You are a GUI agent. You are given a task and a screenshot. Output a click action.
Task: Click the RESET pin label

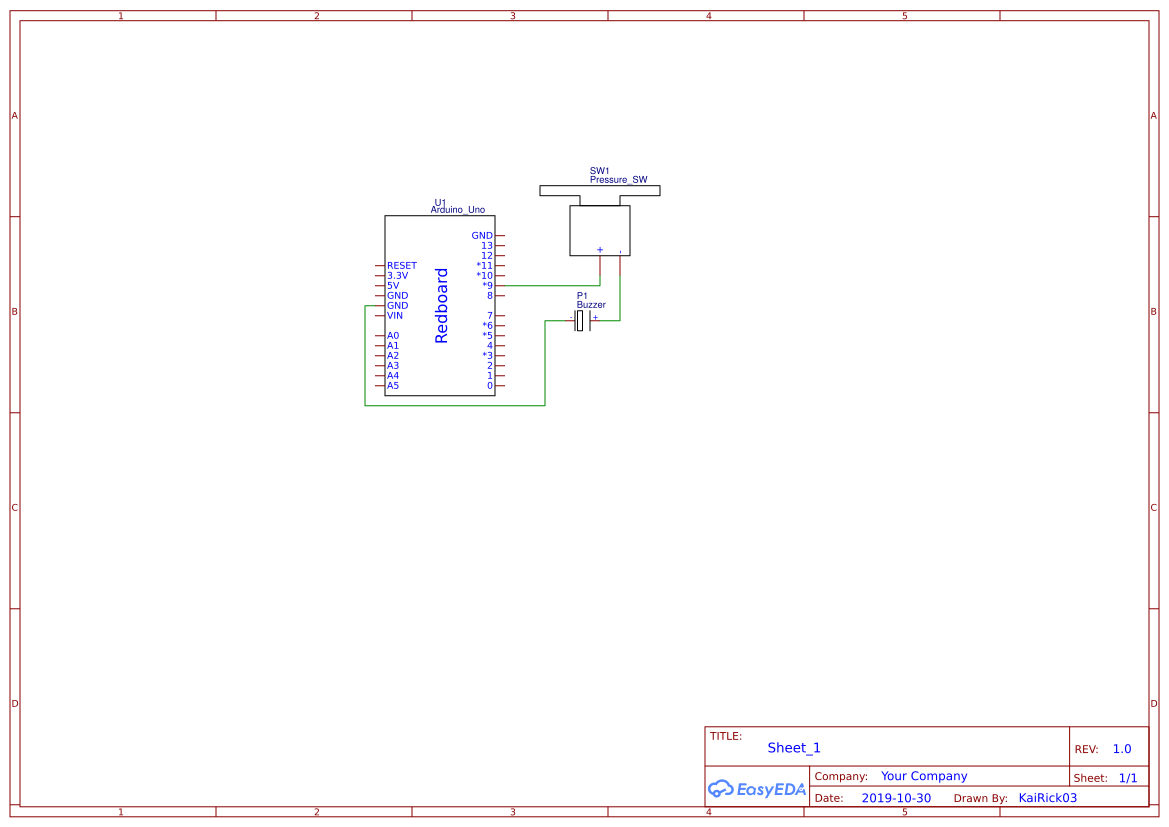click(401, 265)
